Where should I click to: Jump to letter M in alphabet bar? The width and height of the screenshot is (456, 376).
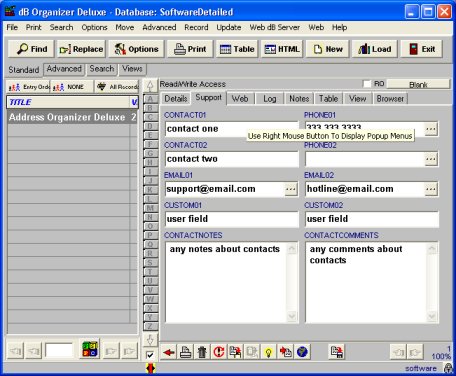click(x=150, y=208)
